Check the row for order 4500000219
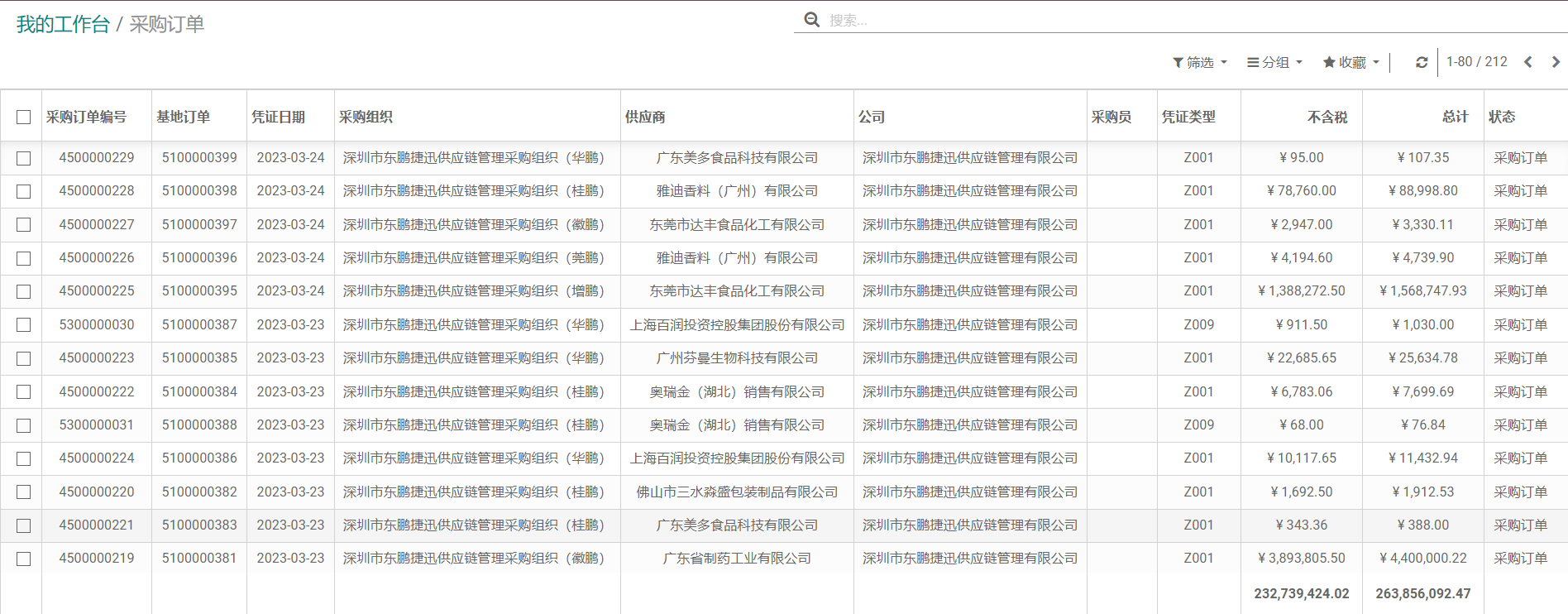 pos(24,559)
